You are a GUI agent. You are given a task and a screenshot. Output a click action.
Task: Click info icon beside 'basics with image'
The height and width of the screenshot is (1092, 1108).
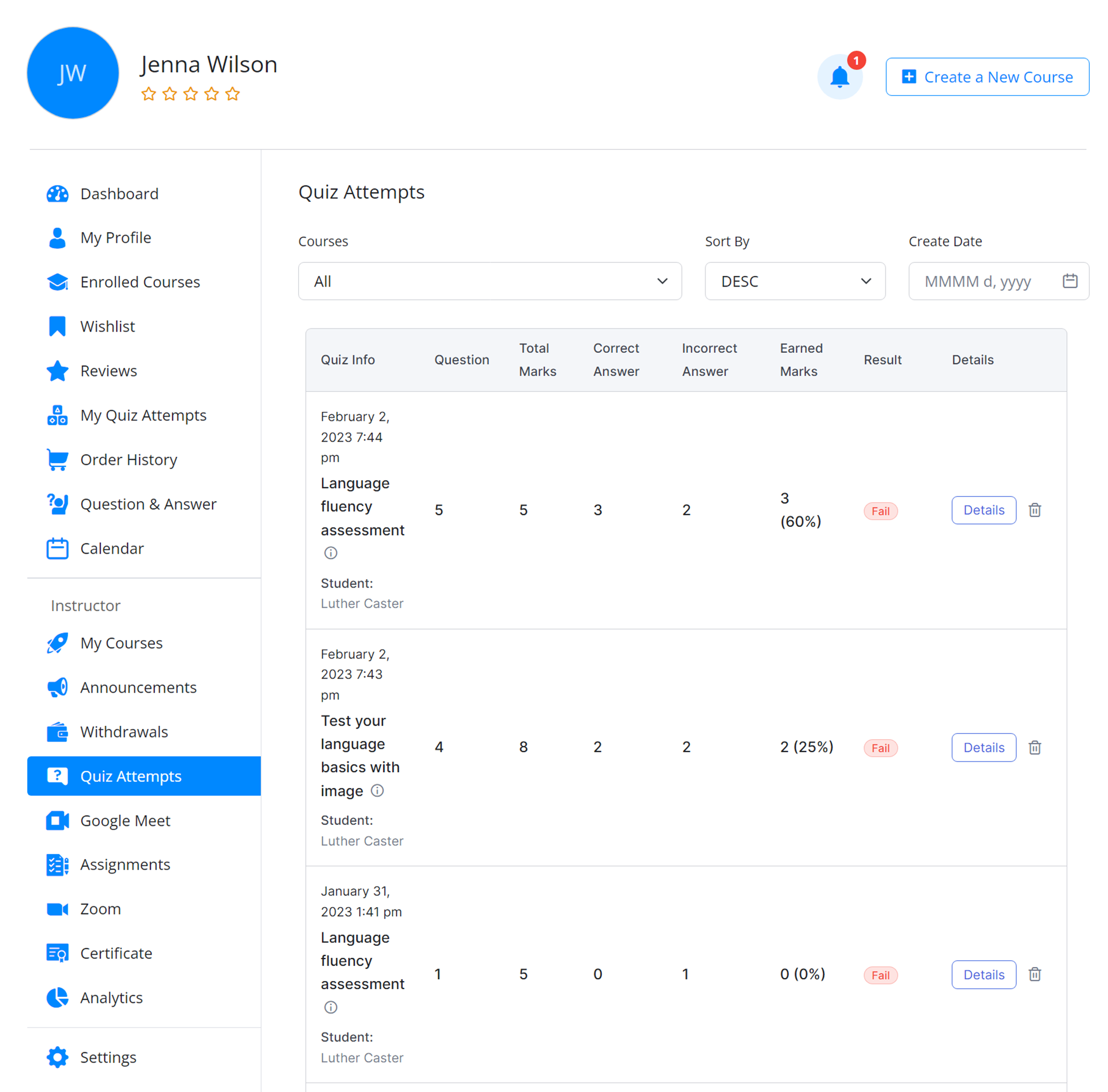(377, 791)
